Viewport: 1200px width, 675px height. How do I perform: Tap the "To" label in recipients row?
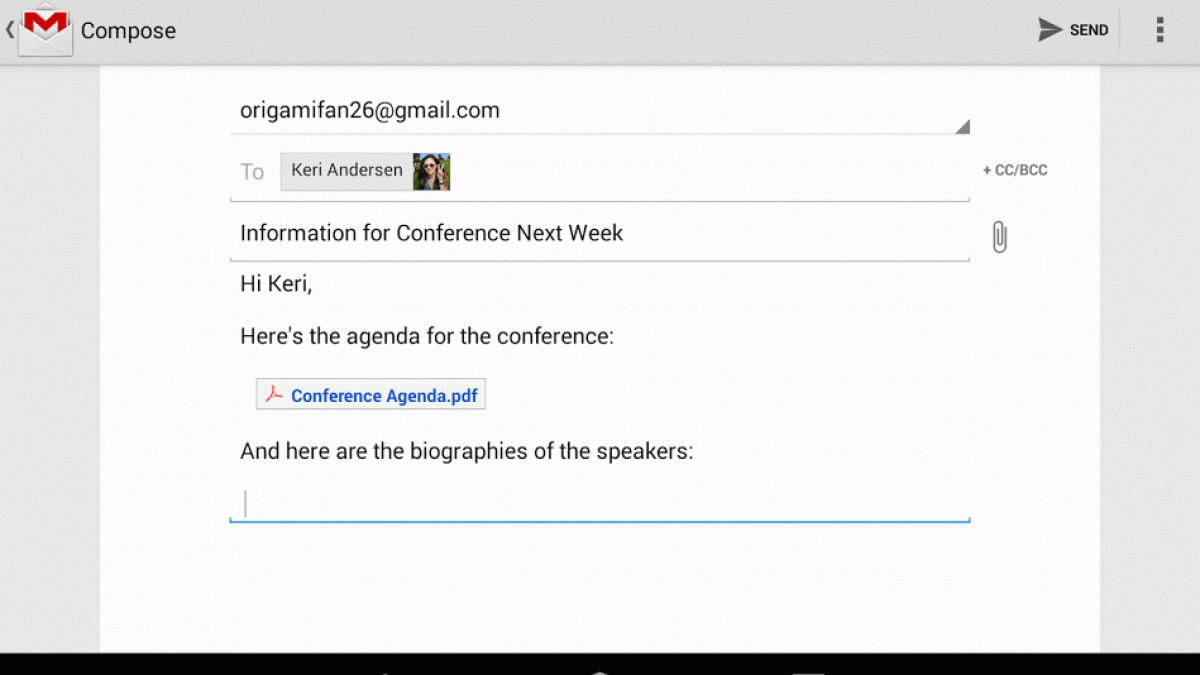click(x=252, y=172)
